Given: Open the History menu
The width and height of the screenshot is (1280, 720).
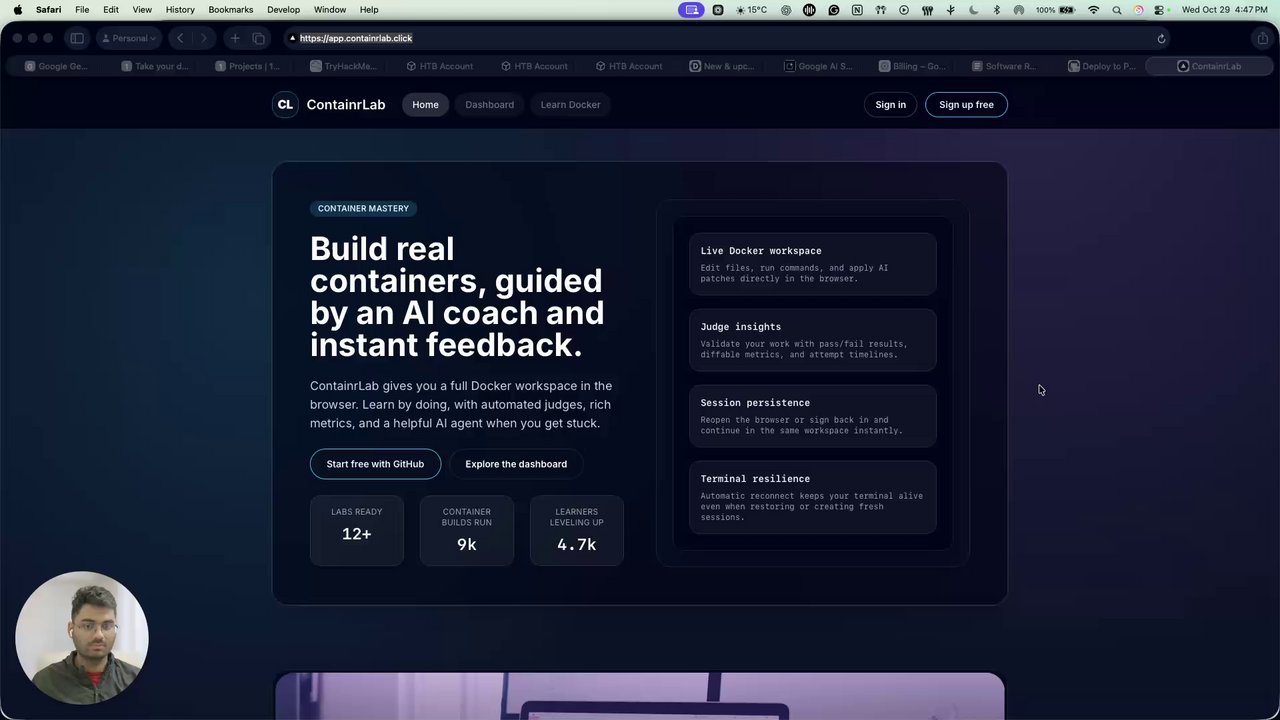Looking at the screenshot, I should (x=180, y=10).
